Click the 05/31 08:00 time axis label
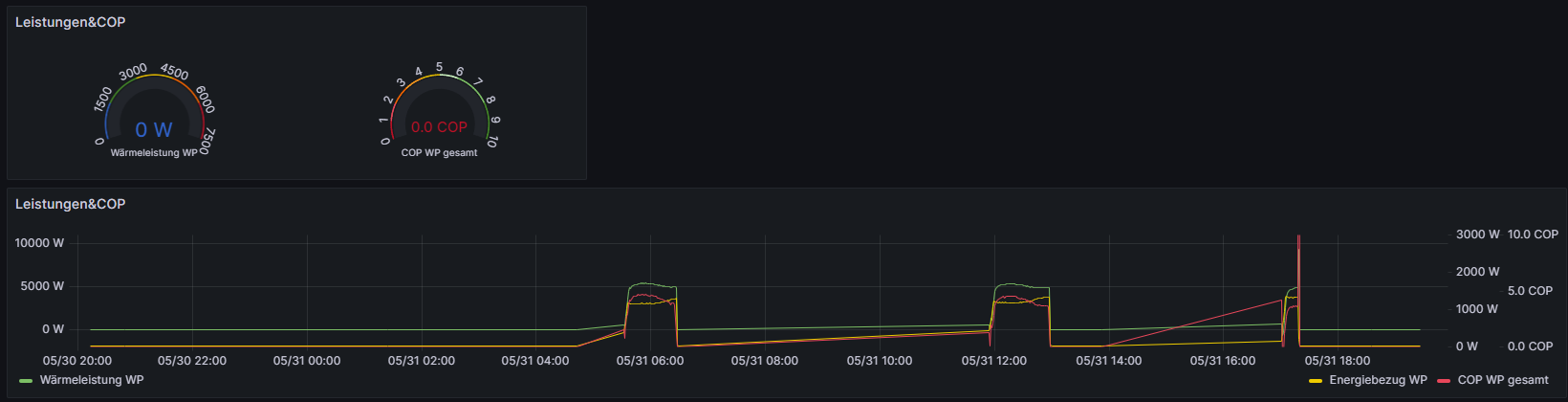1568x402 pixels. coord(765,361)
